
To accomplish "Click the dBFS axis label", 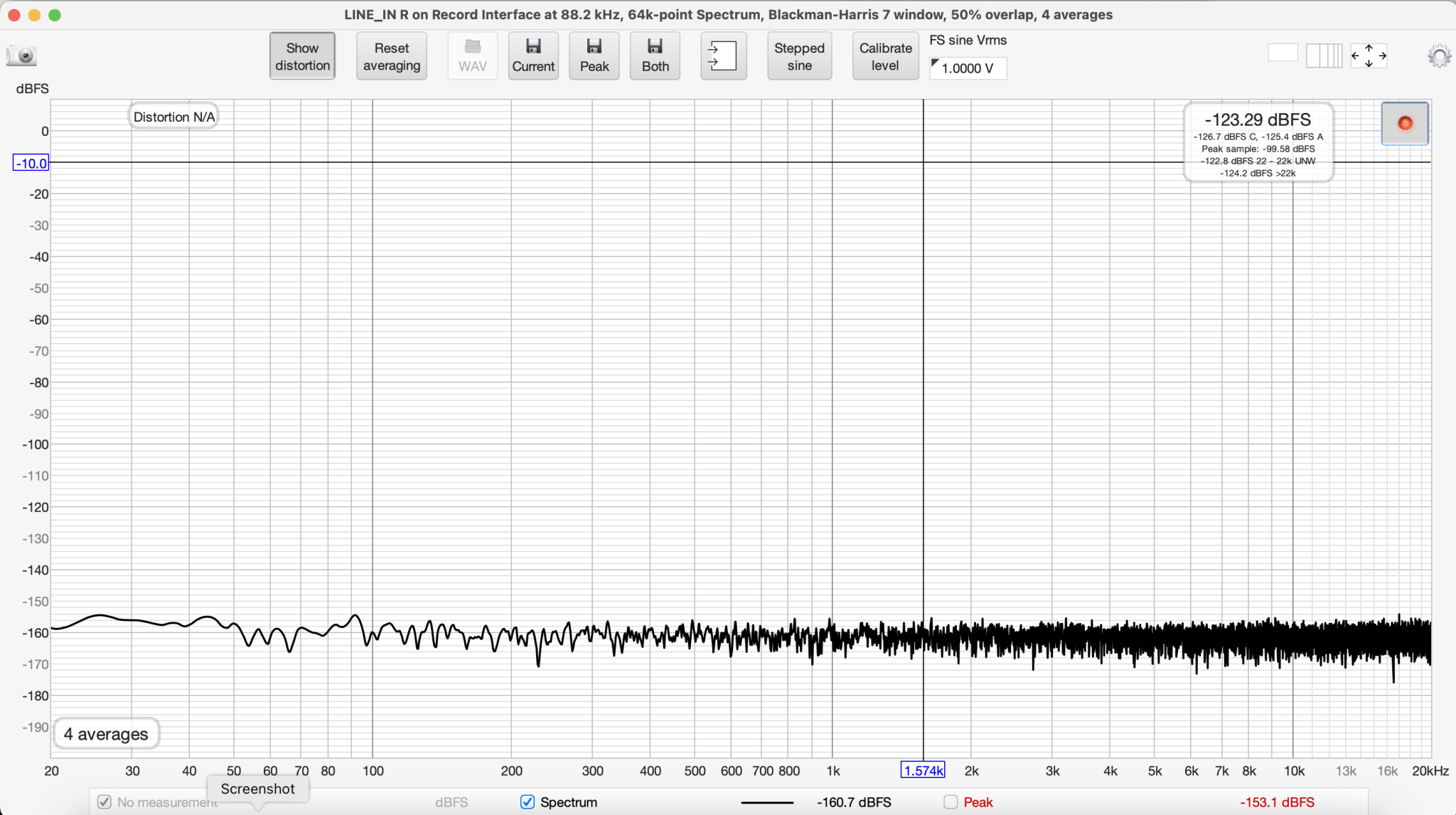I will click(x=33, y=89).
